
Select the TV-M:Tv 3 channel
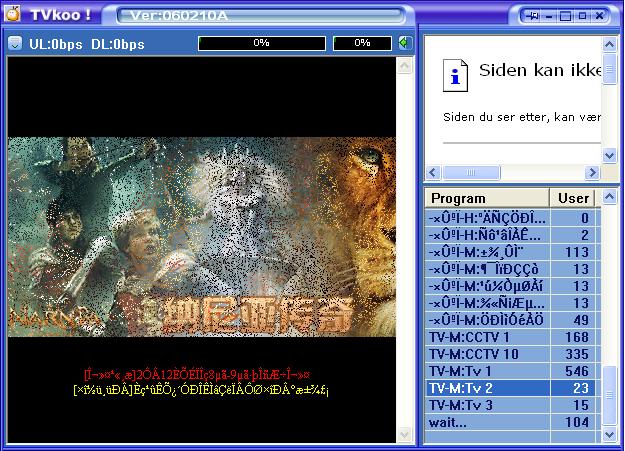513,405
